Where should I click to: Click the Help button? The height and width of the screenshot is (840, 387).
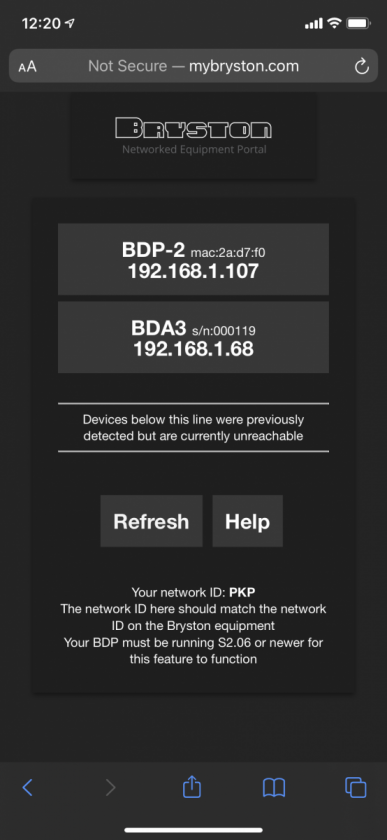pyautogui.click(x=248, y=521)
